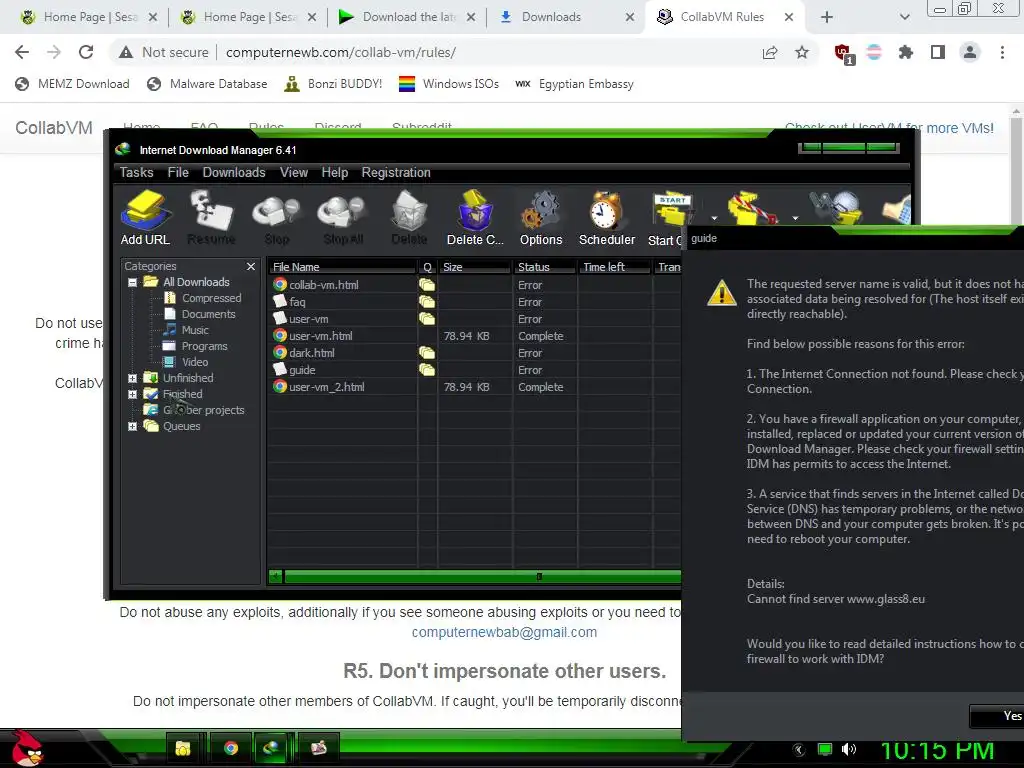The width and height of the screenshot is (1024, 768).
Task: Click the Delete toolbar icon
Action: tap(409, 218)
